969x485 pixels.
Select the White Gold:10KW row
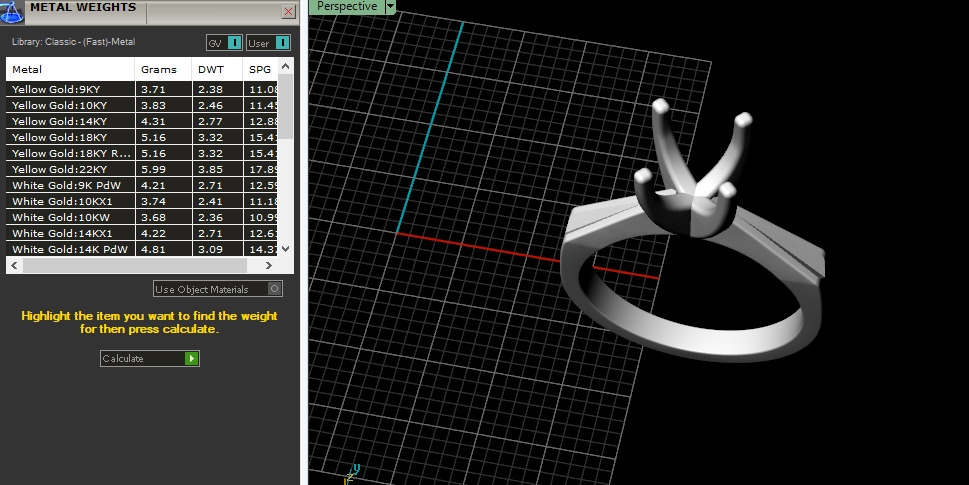142,217
